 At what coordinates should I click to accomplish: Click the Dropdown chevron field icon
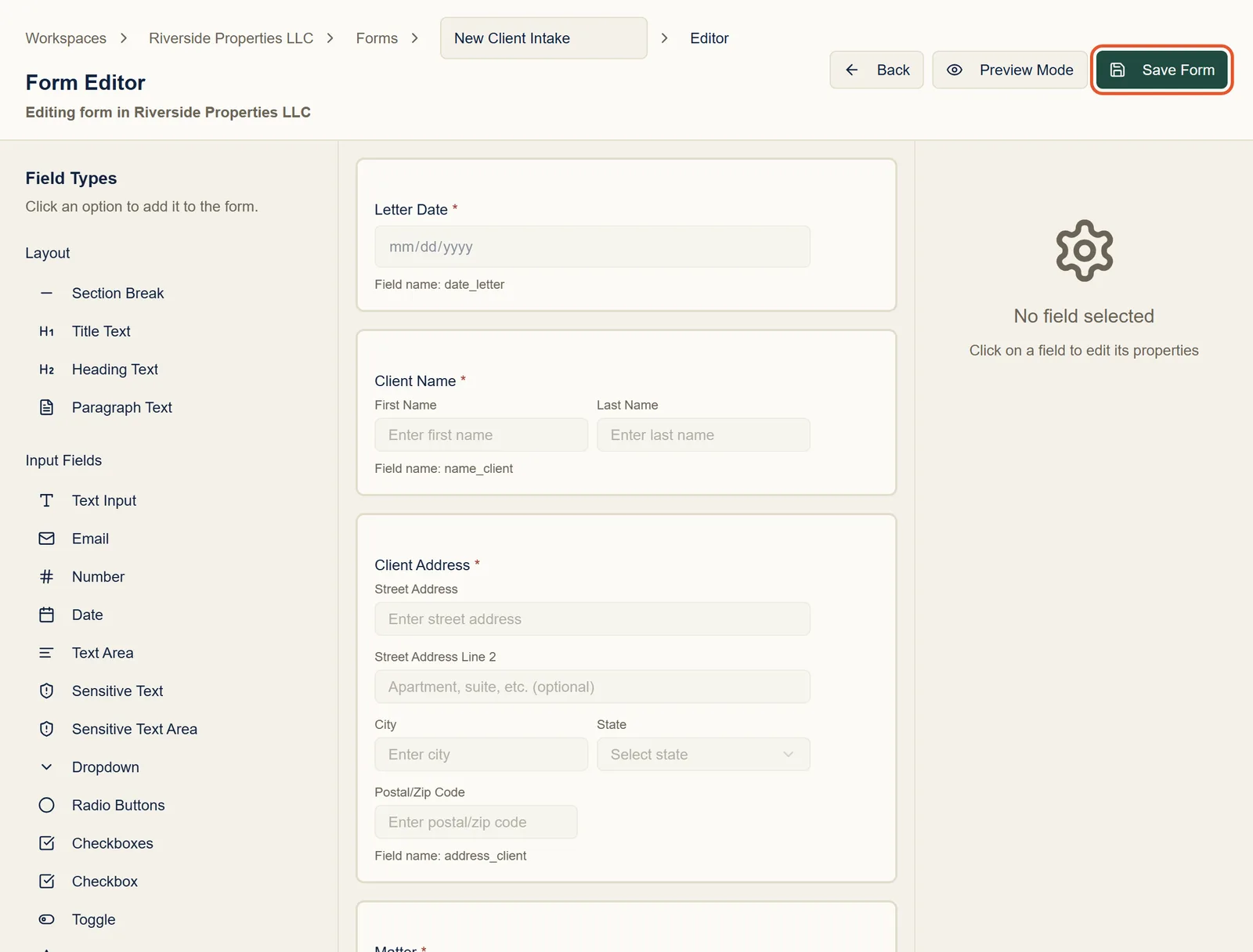[47, 767]
